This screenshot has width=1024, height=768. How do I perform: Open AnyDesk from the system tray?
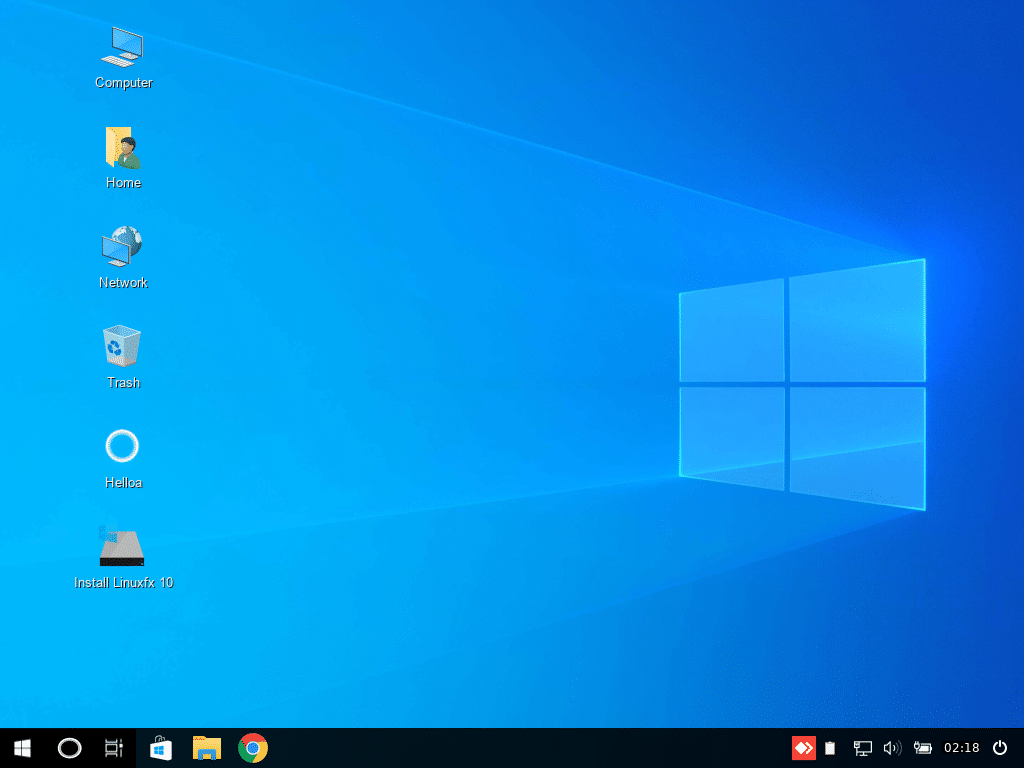[x=804, y=747]
